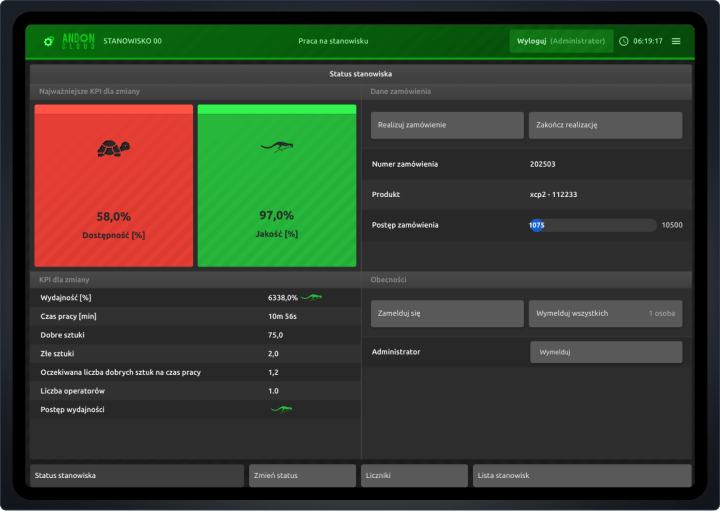Select the green Jakość KPI tile
Image resolution: width=720 pixels, height=511 pixels.
[x=276, y=186]
